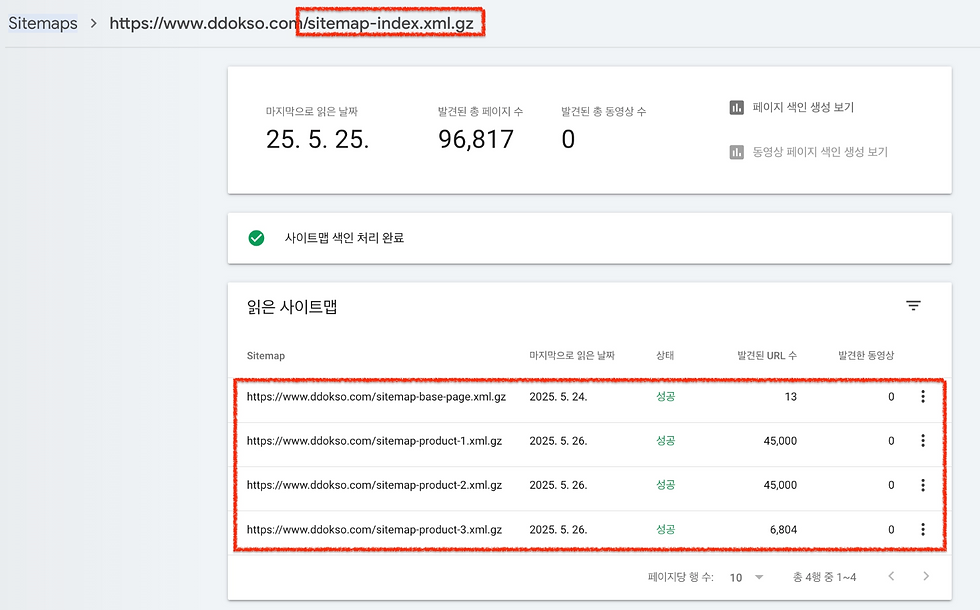This screenshot has width=980, height=610.
Task: Open more options for sitemap-product-2 row
Action: click(922, 485)
